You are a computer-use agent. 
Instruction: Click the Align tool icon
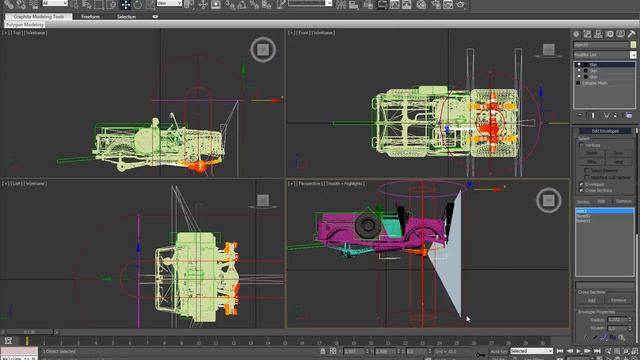[353, 5]
